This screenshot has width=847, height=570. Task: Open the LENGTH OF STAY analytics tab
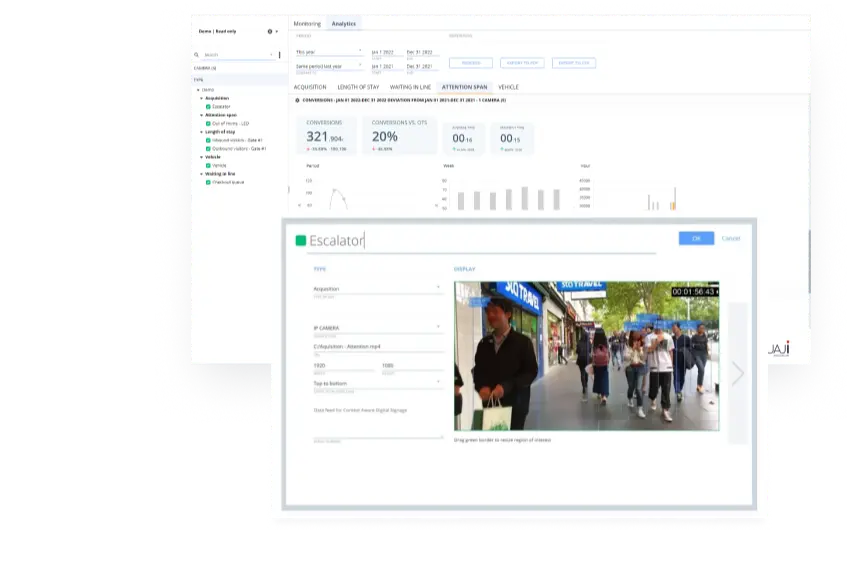click(x=358, y=87)
